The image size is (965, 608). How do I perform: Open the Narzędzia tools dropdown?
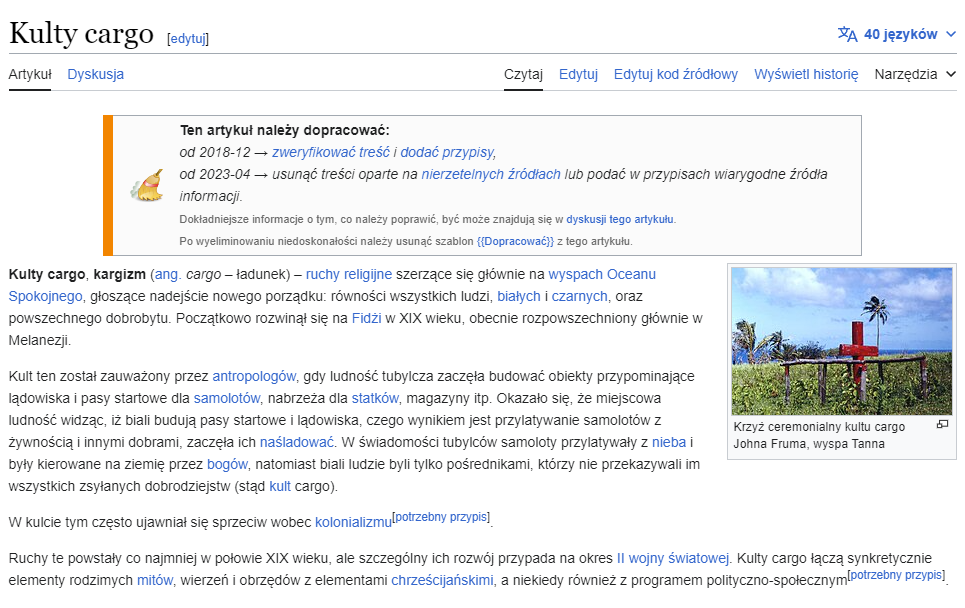tap(915, 74)
